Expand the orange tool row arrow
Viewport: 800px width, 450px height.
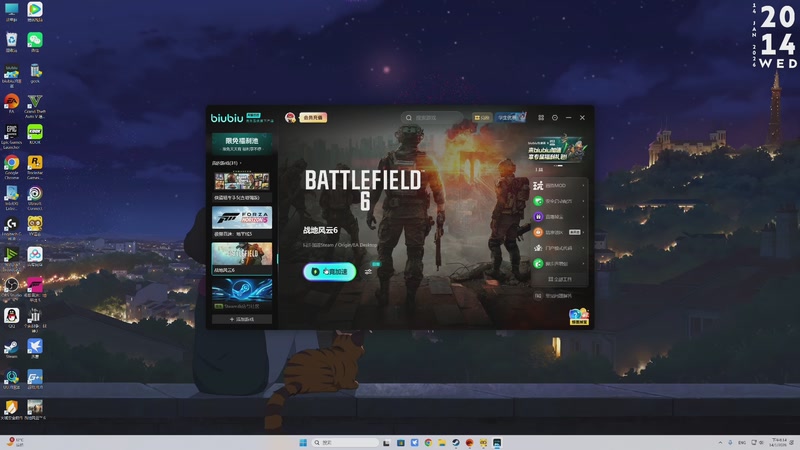[x=583, y=232]
